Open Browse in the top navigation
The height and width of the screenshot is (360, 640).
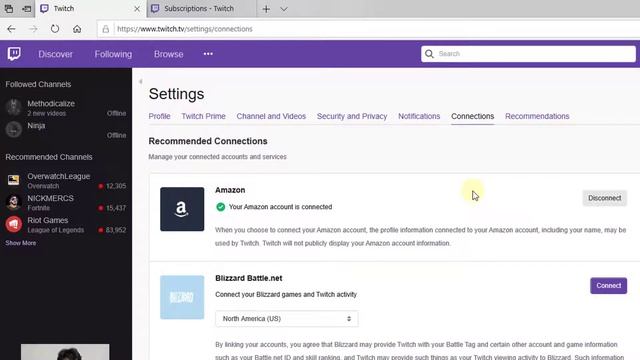click(x=169, y=54)
